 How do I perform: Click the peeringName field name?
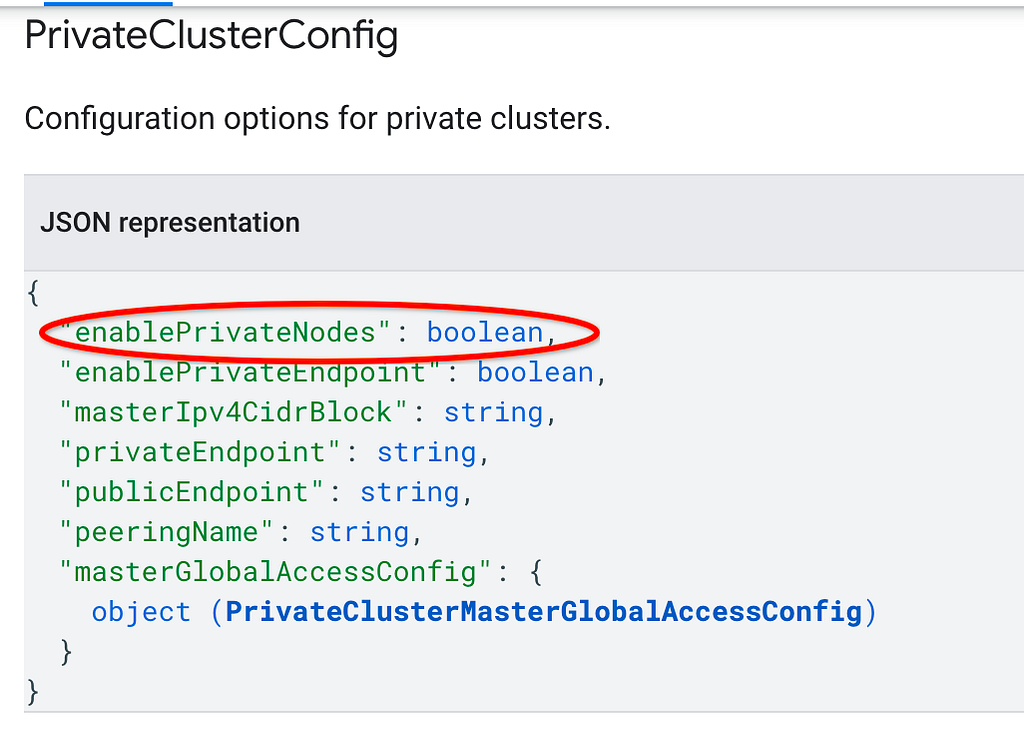(167, 532)
